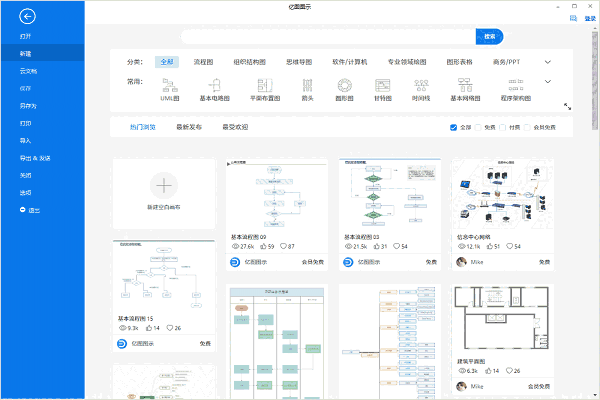Image resolution: width=600 pixels, height=400 pixels.
Task: Like 建筑平面图 with thumbs-up icon
Action: pos(488,371)
